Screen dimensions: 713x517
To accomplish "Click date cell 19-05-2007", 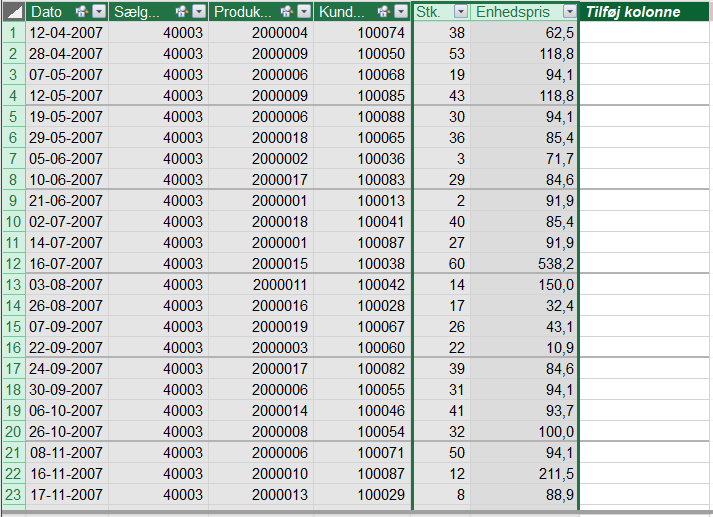I will click(67, 117).
